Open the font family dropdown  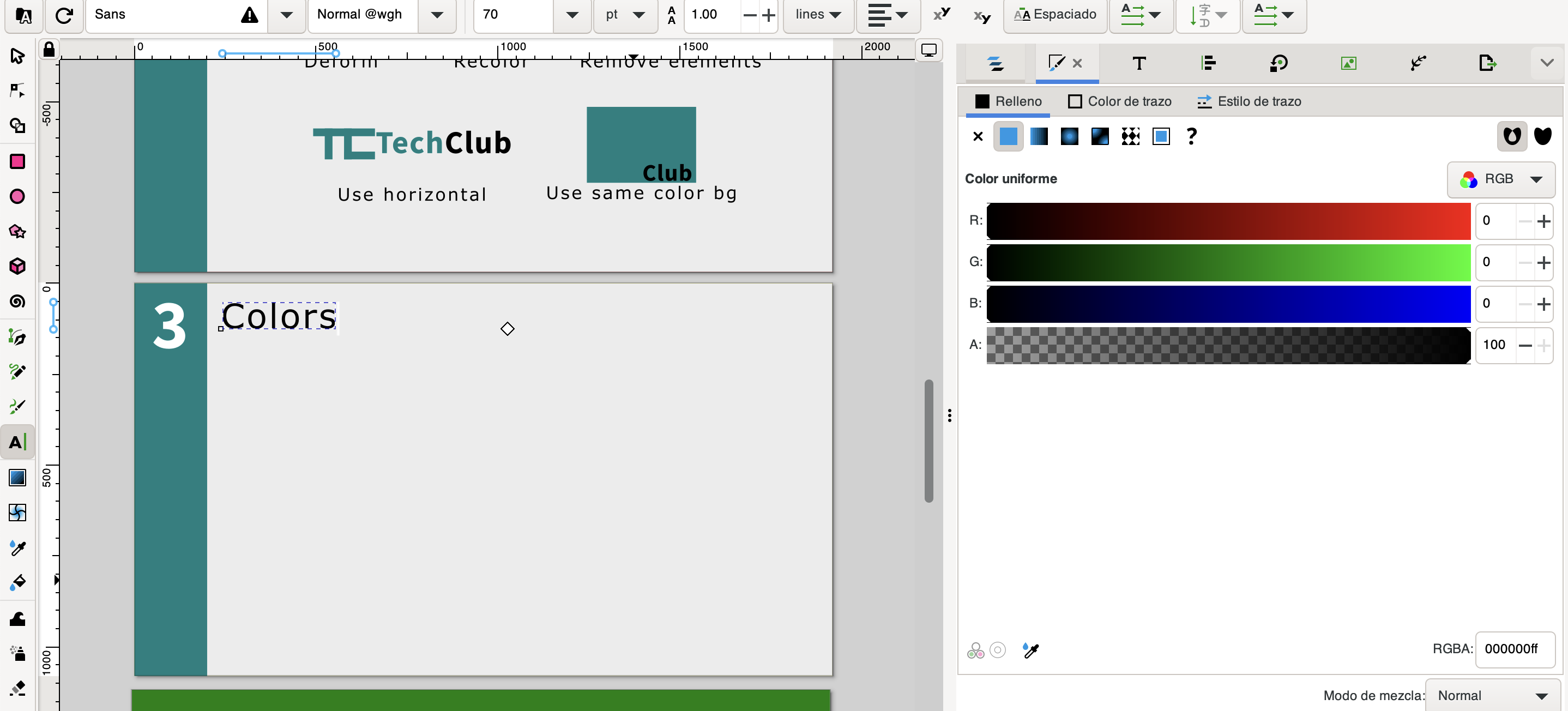tap(287, 15)
